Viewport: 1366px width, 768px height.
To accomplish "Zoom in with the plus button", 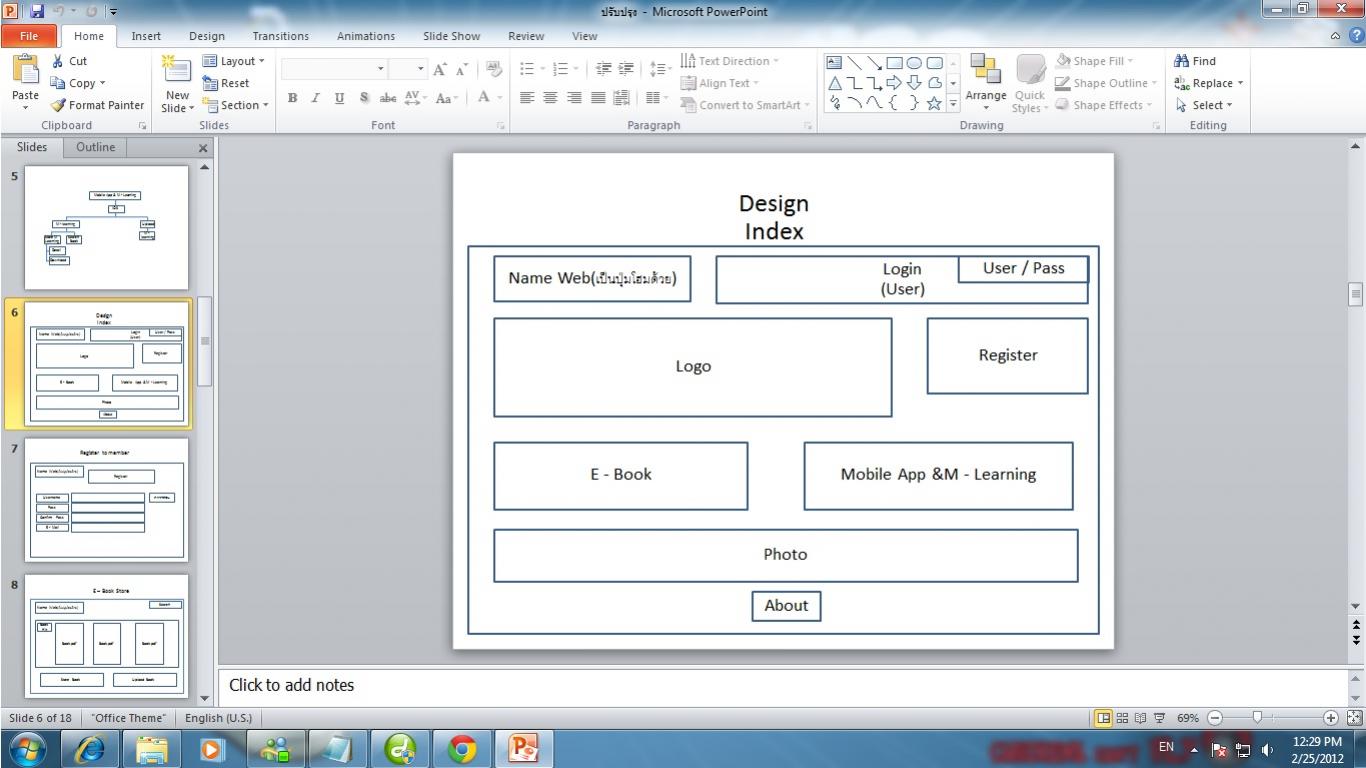I will [x=1331, y=718].
